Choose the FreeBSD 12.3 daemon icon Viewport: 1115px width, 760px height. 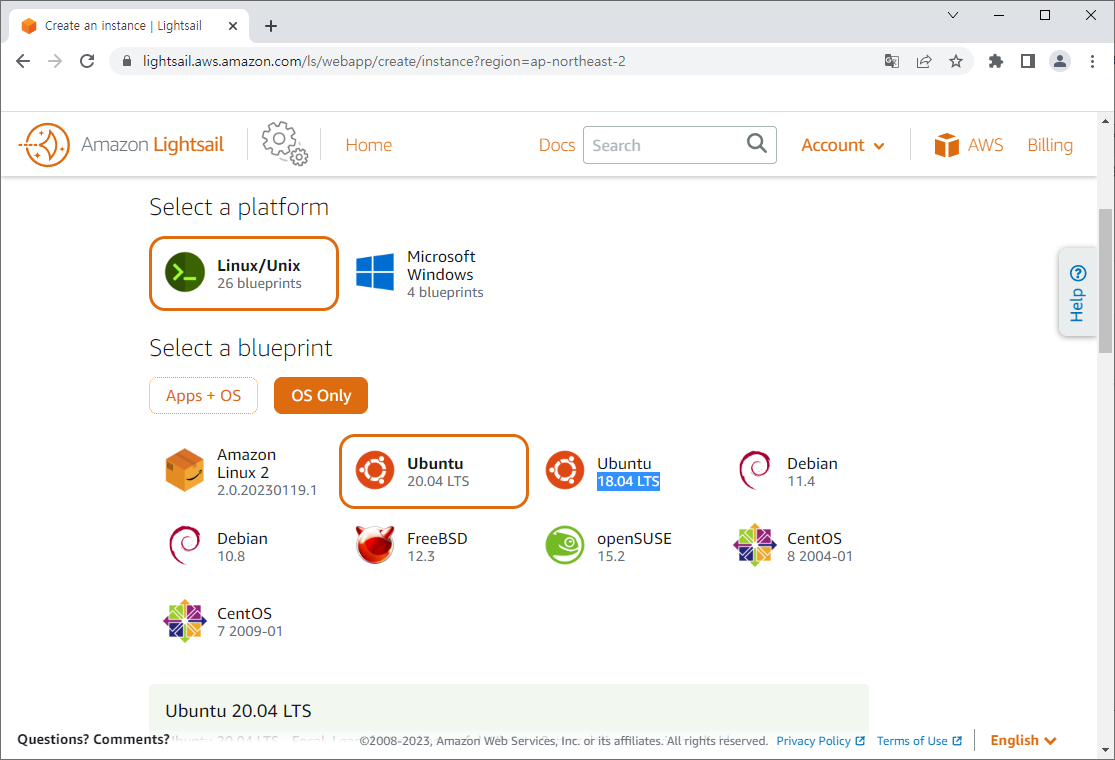click(375, 545)
